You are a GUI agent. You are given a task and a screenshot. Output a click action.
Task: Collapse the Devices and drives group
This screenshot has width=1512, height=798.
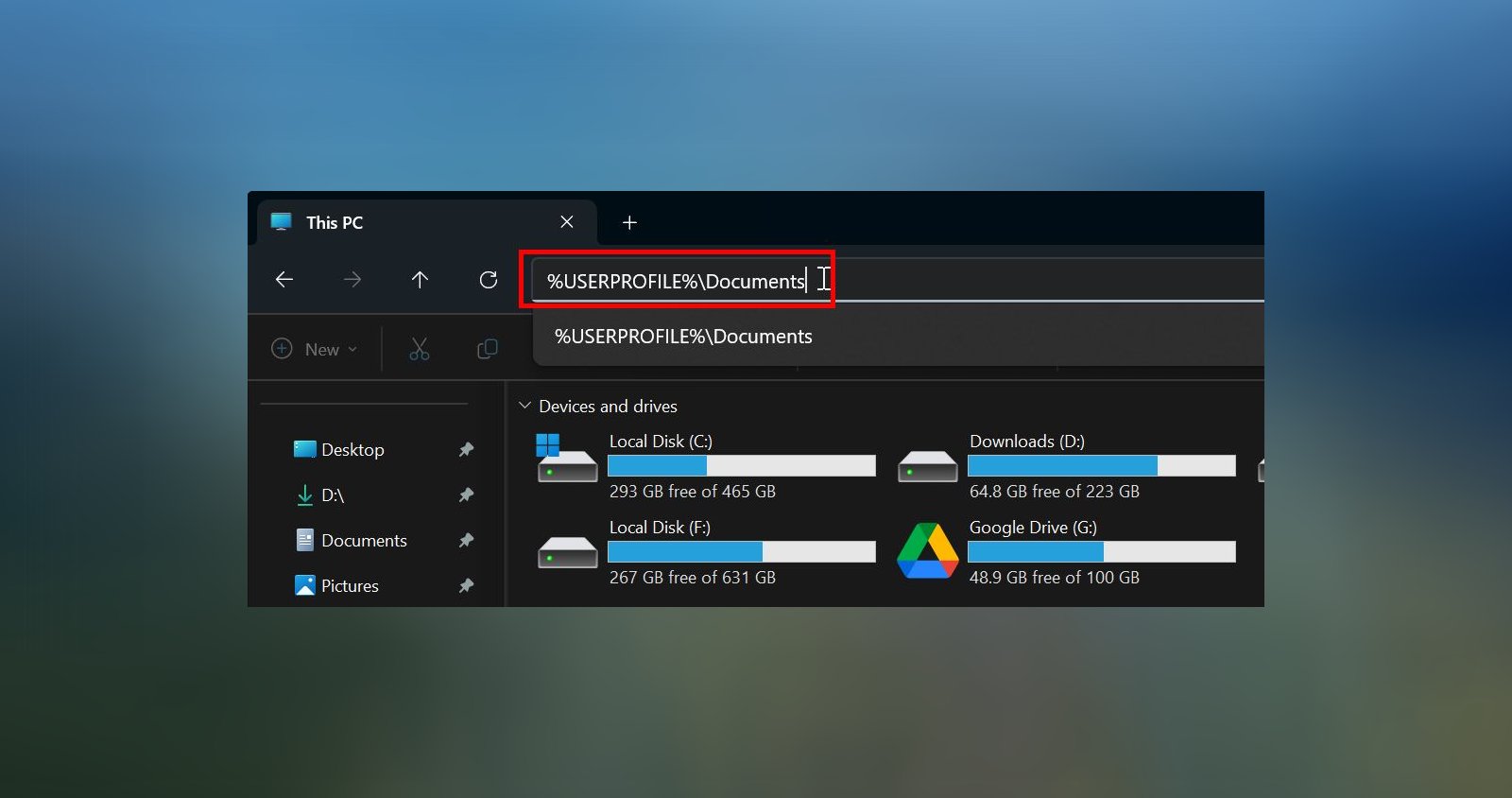coord(525,406)
